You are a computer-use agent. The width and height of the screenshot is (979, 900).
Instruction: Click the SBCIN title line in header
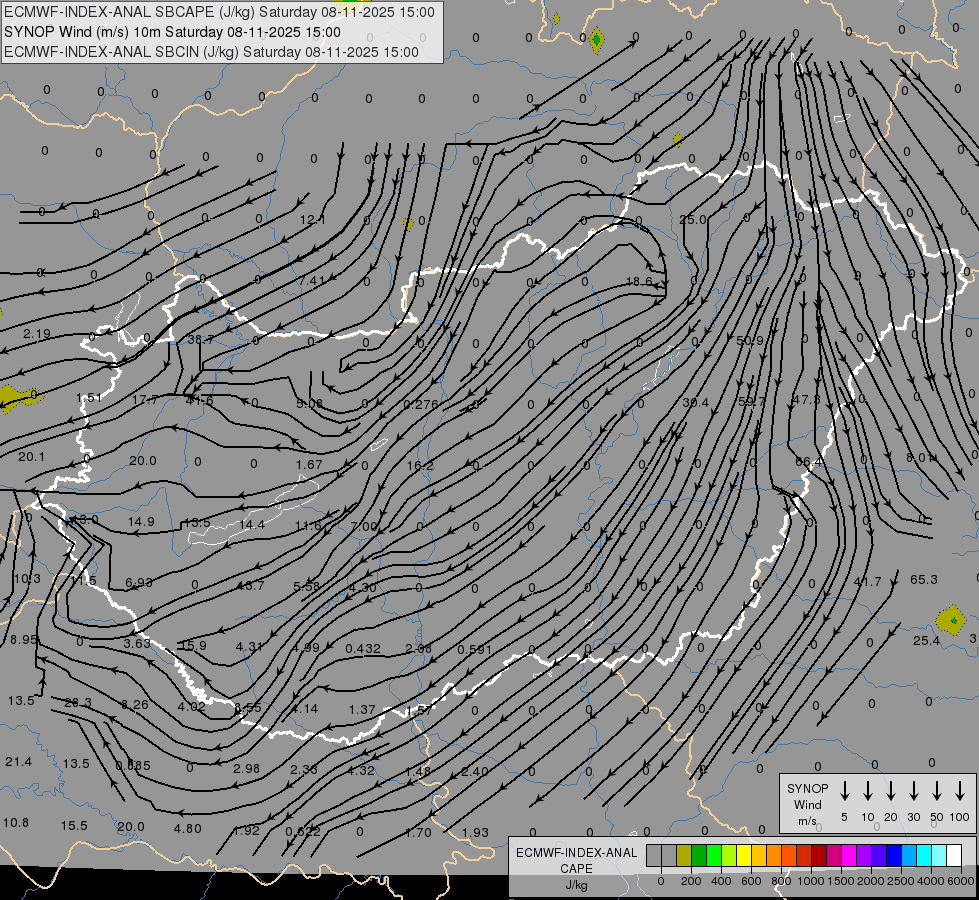(x=211, y=52)
